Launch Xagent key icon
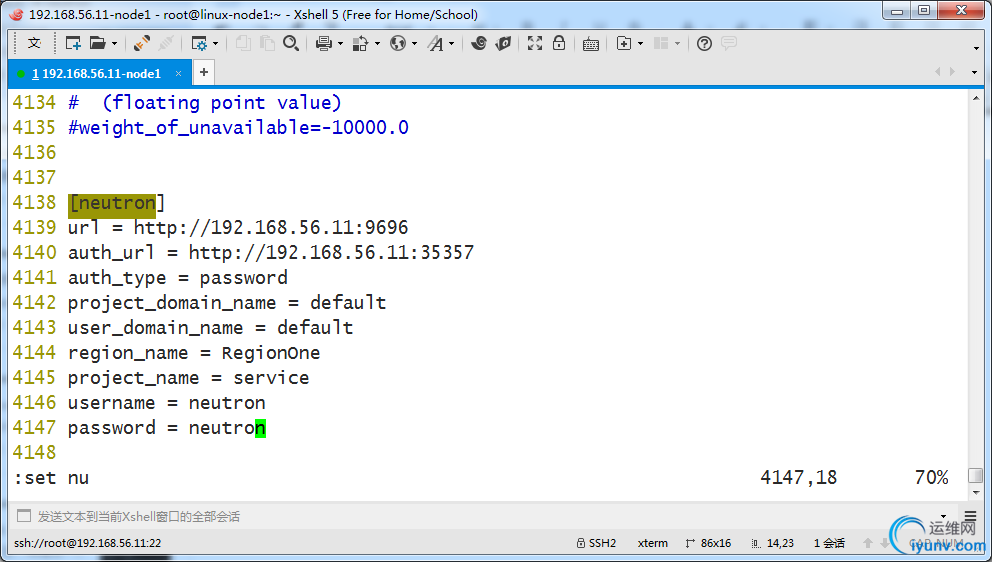992x562 pixels. [x=504, y=43]
